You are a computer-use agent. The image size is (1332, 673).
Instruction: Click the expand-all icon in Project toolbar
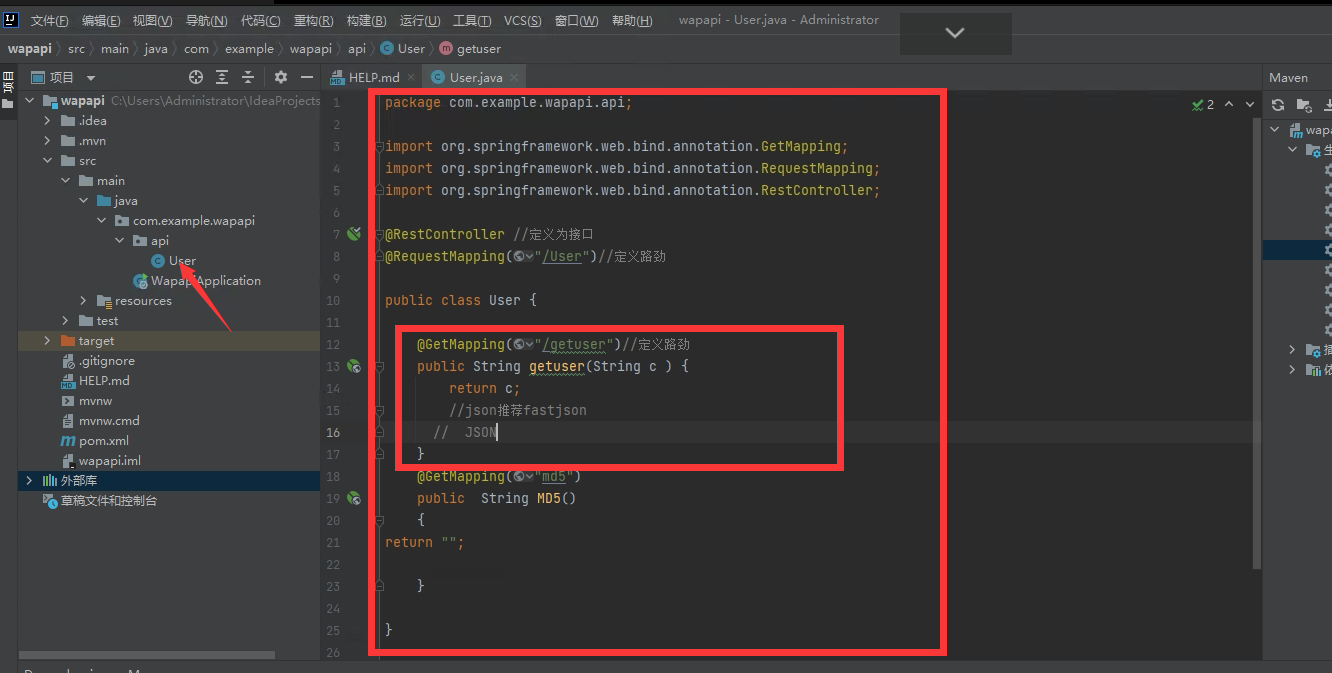coord(222,77)
